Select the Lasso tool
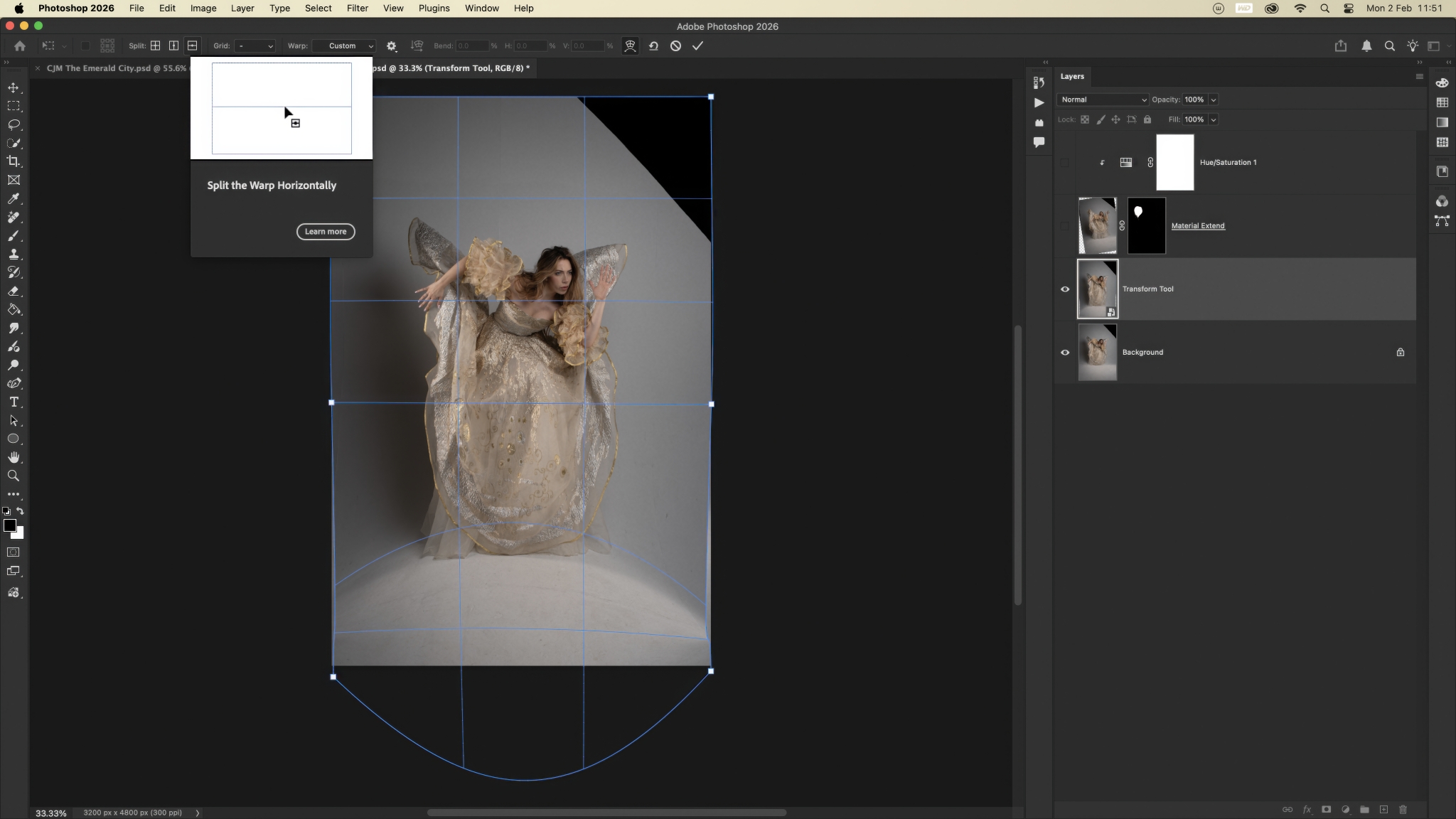The width and height of the screenshot is (1456, 819). pos(14,124)
